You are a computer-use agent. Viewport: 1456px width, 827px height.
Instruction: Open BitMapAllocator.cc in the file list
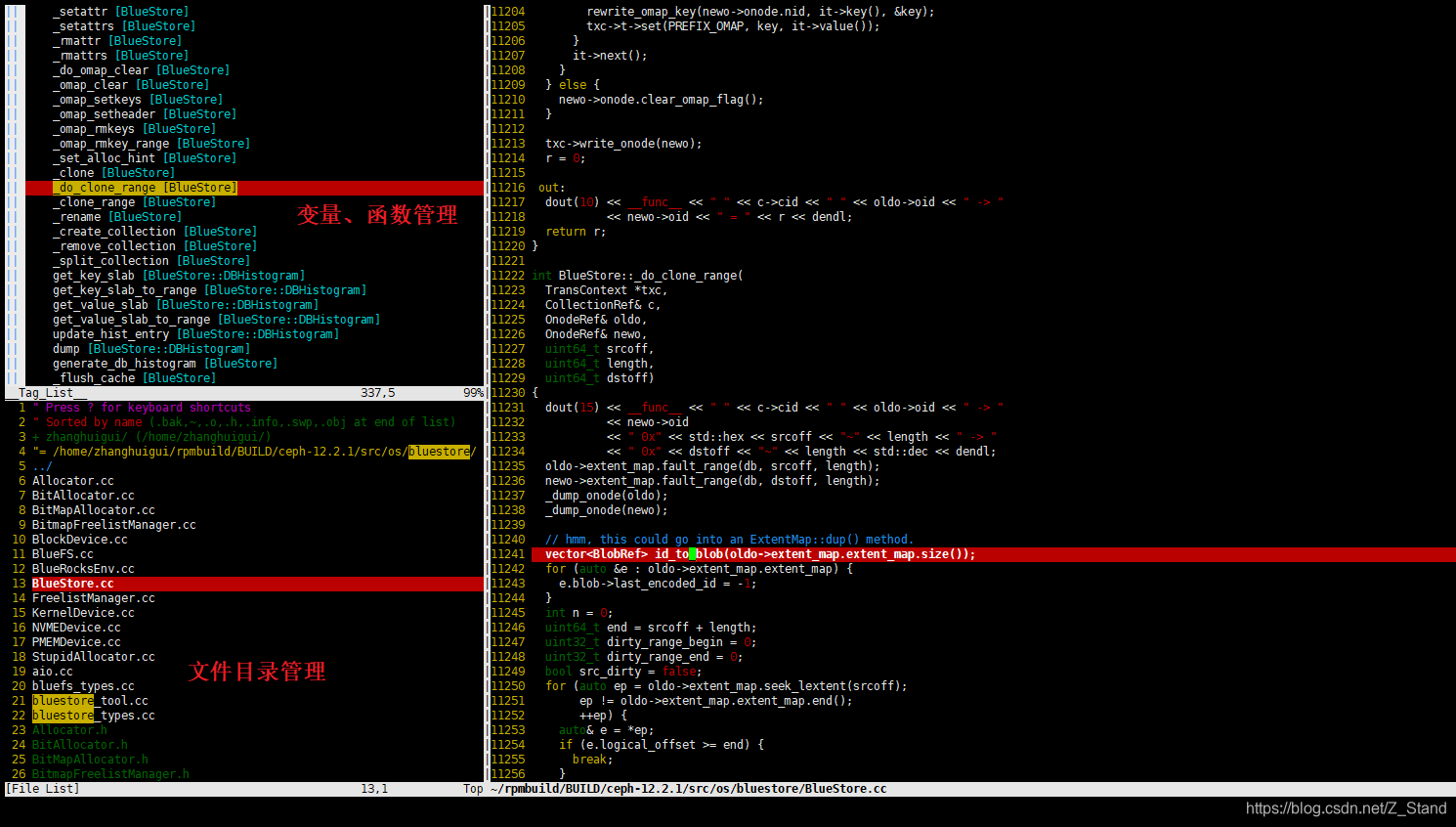click(x=94, y=510)
